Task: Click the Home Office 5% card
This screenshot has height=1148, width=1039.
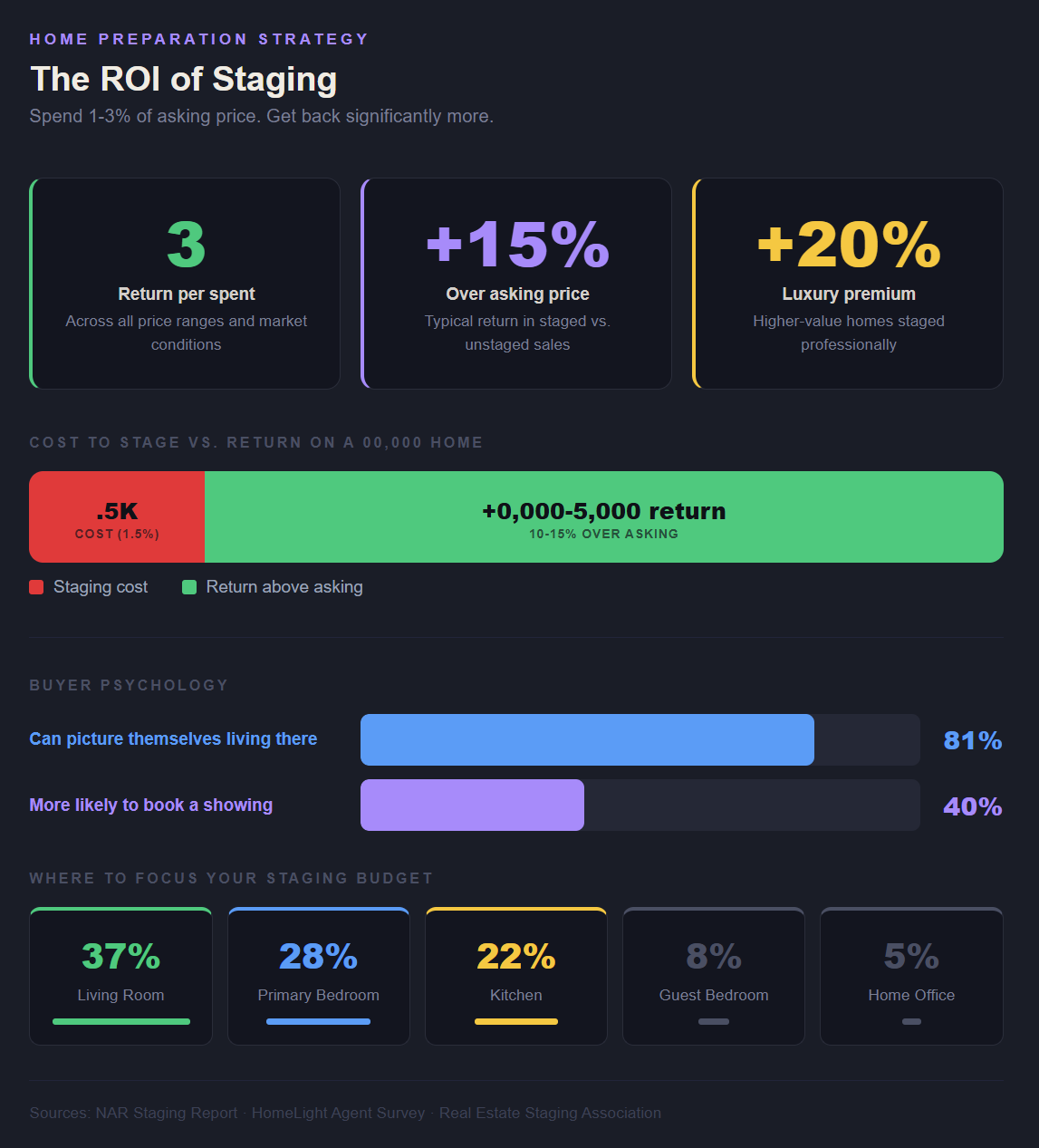Action: point(911,976)
